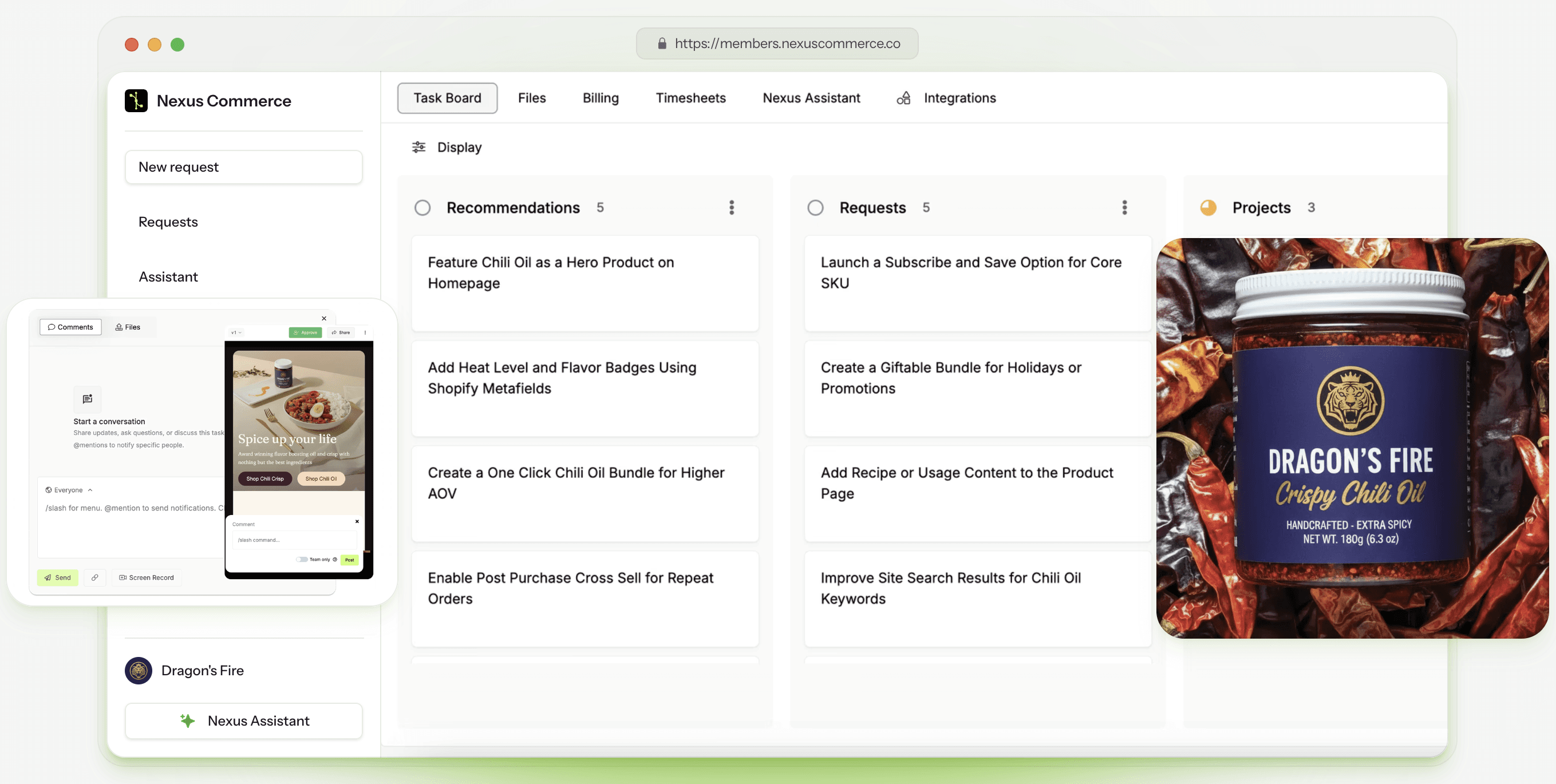Open the Billing tab
This screenshot has width=1556, height=784.
(601, 98)
